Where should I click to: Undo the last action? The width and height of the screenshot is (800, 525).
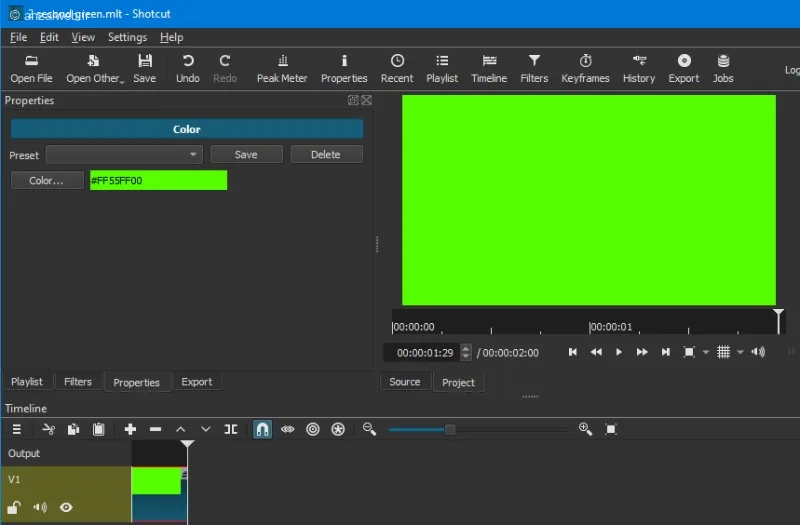coord(188,69)
